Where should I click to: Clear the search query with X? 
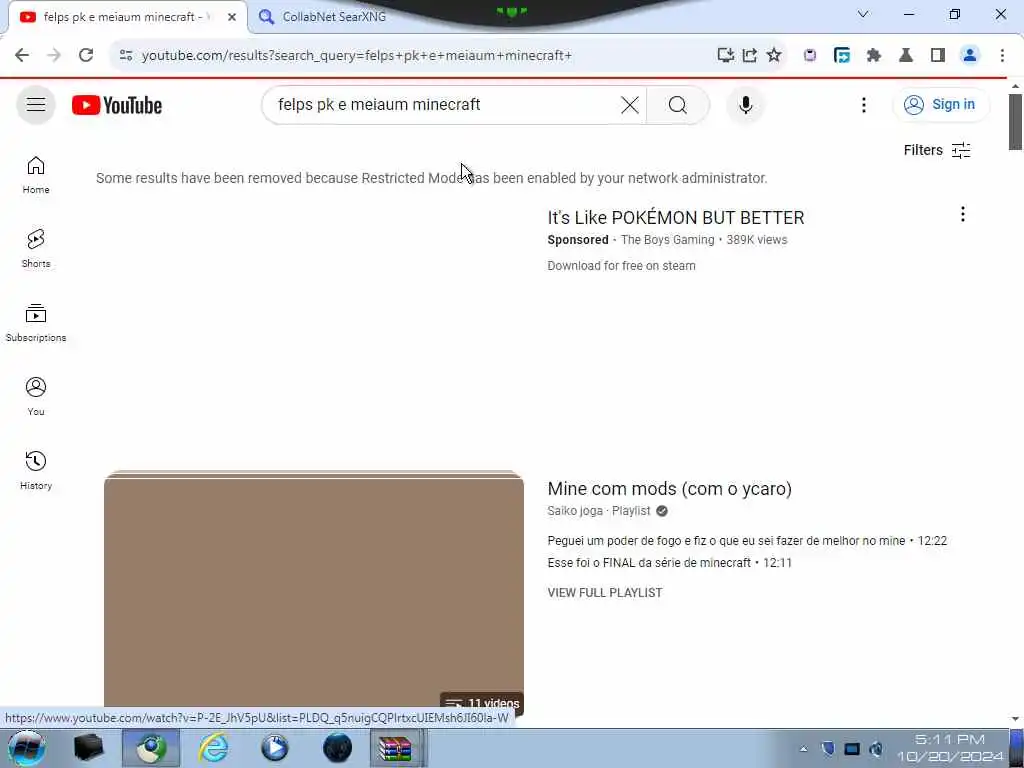coord(630,105)
